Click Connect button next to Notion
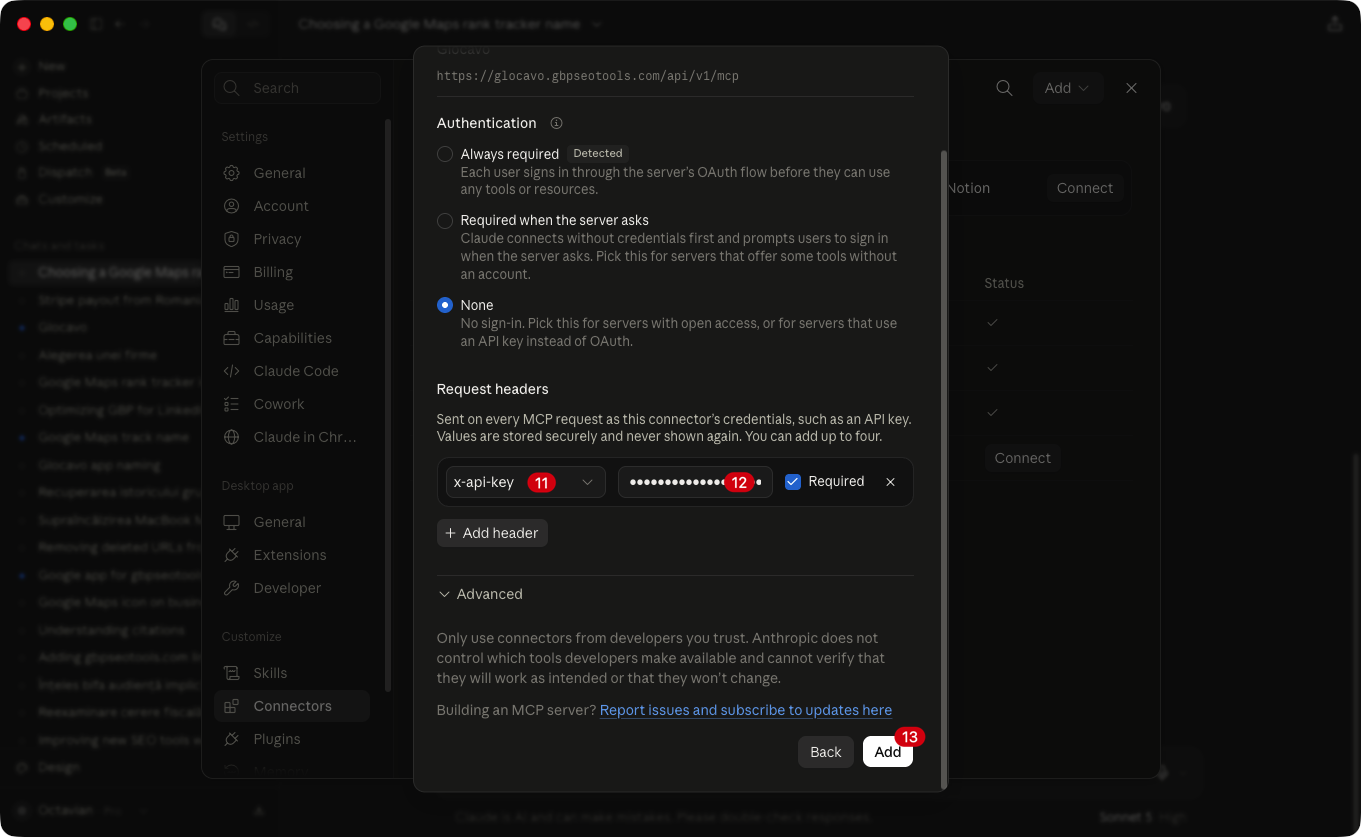 1085,188
